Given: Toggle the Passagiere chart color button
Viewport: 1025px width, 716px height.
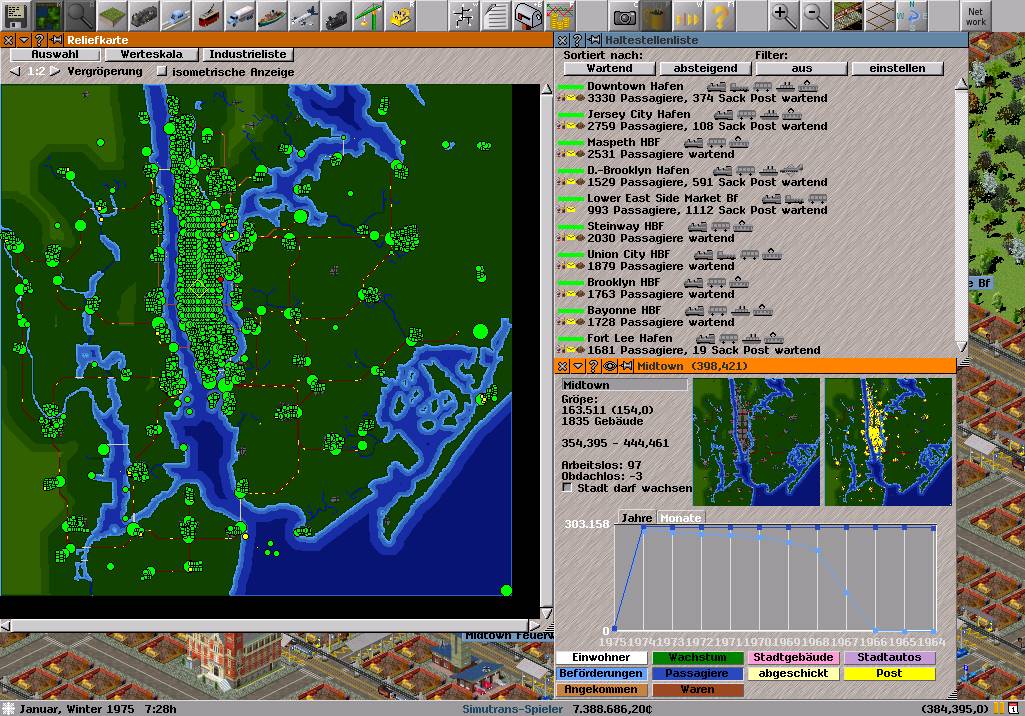Looking at the screenshot, I should click(x=697, y=674).
